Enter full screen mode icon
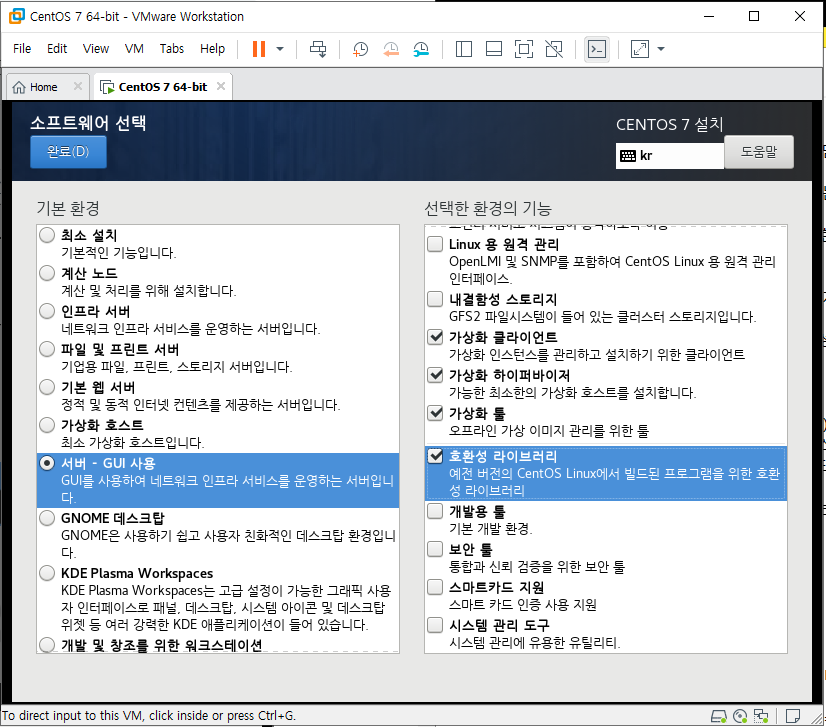This screenshot has height=727, width=826. [524, 49]
